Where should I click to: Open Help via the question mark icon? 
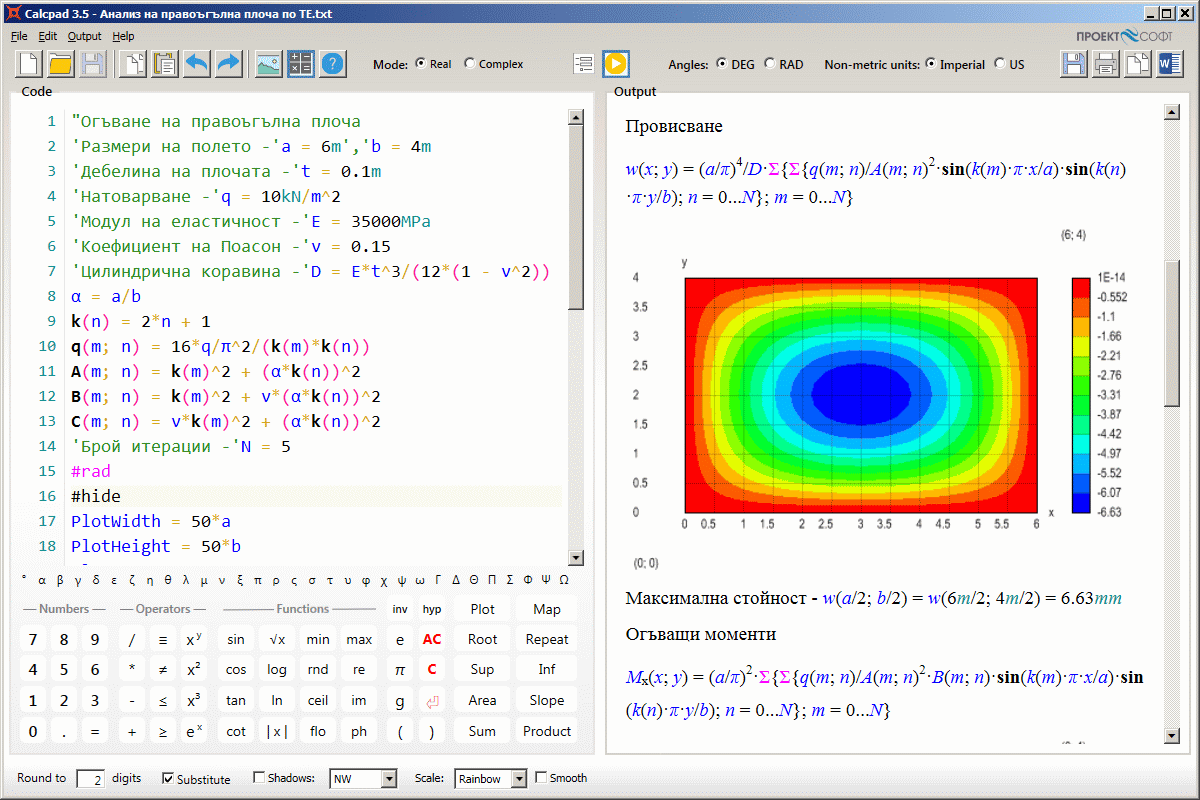pos(333,63)
